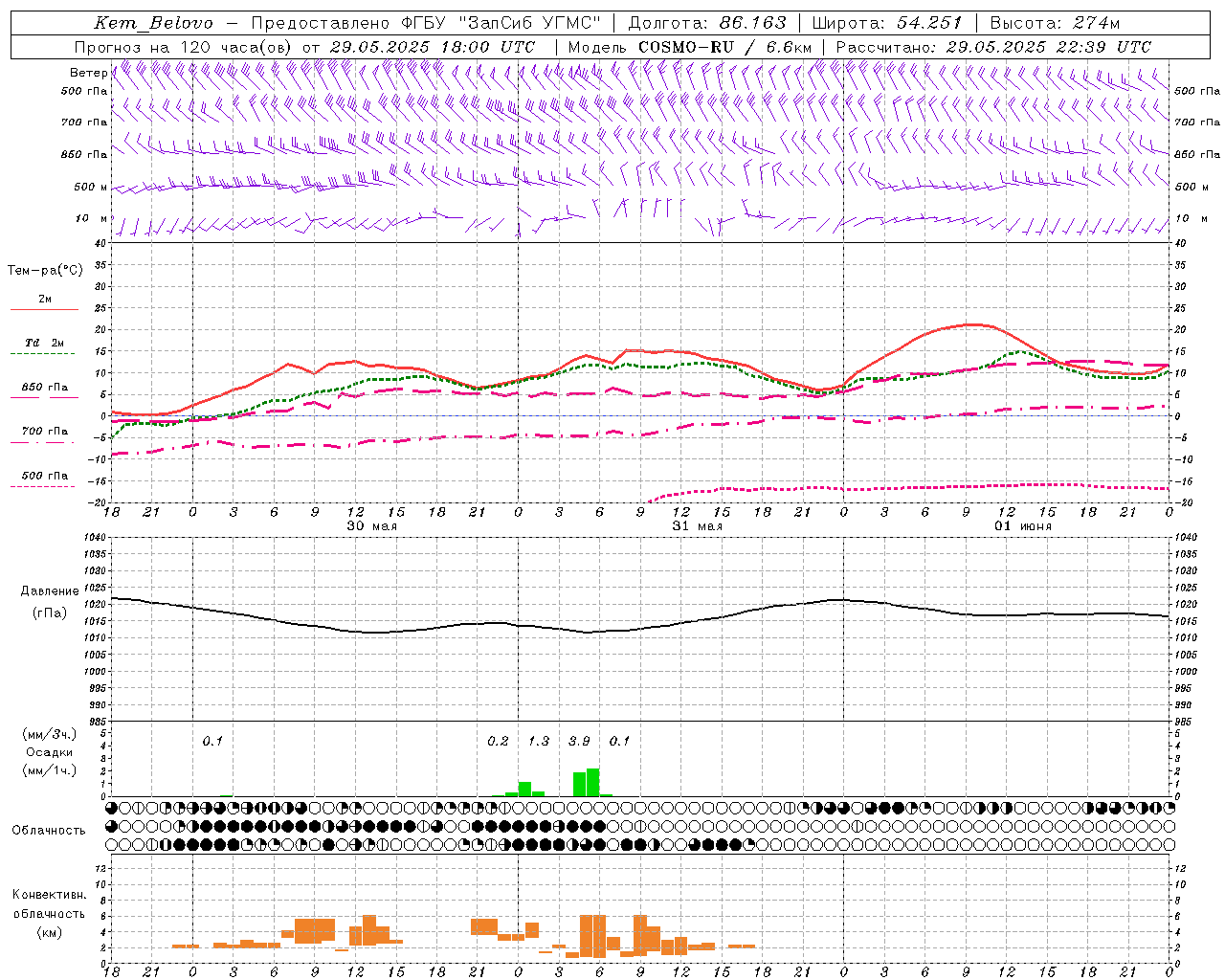Select the latitude value 54.251
The image size is (1225, 980).
coord(928,23)
